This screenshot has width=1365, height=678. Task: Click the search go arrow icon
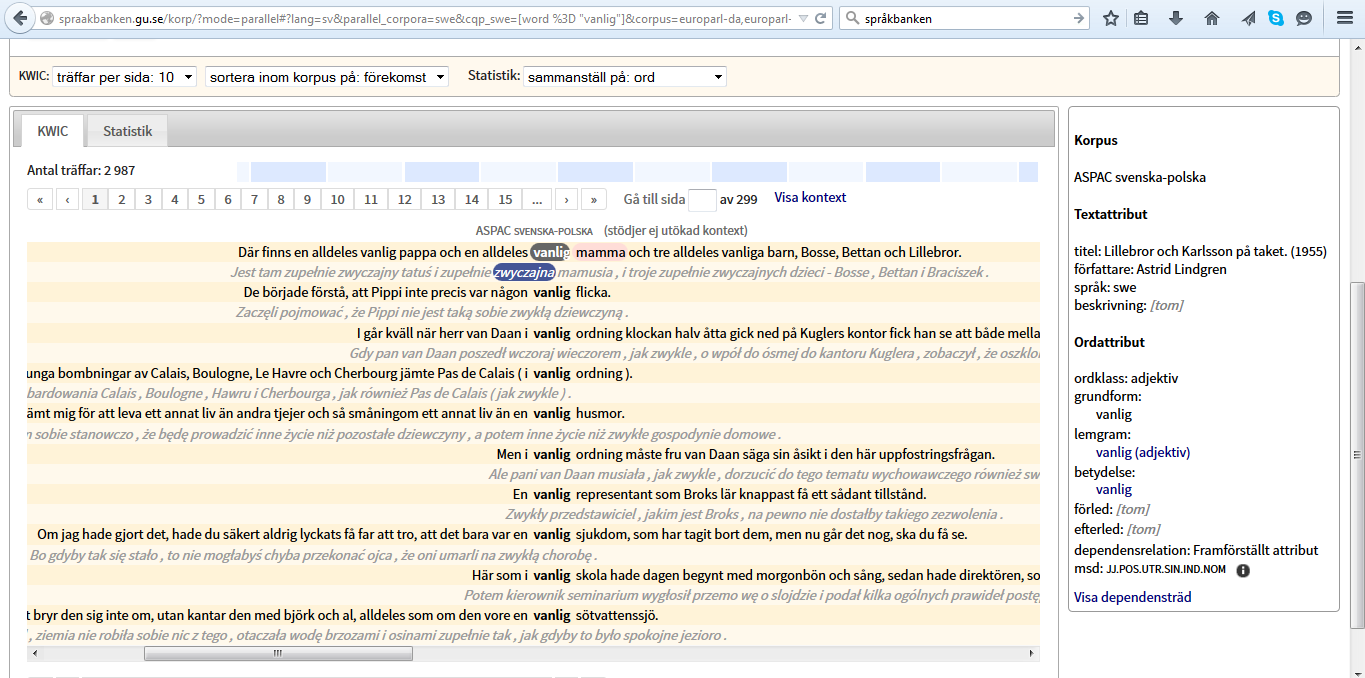(x=1079, y=18)
